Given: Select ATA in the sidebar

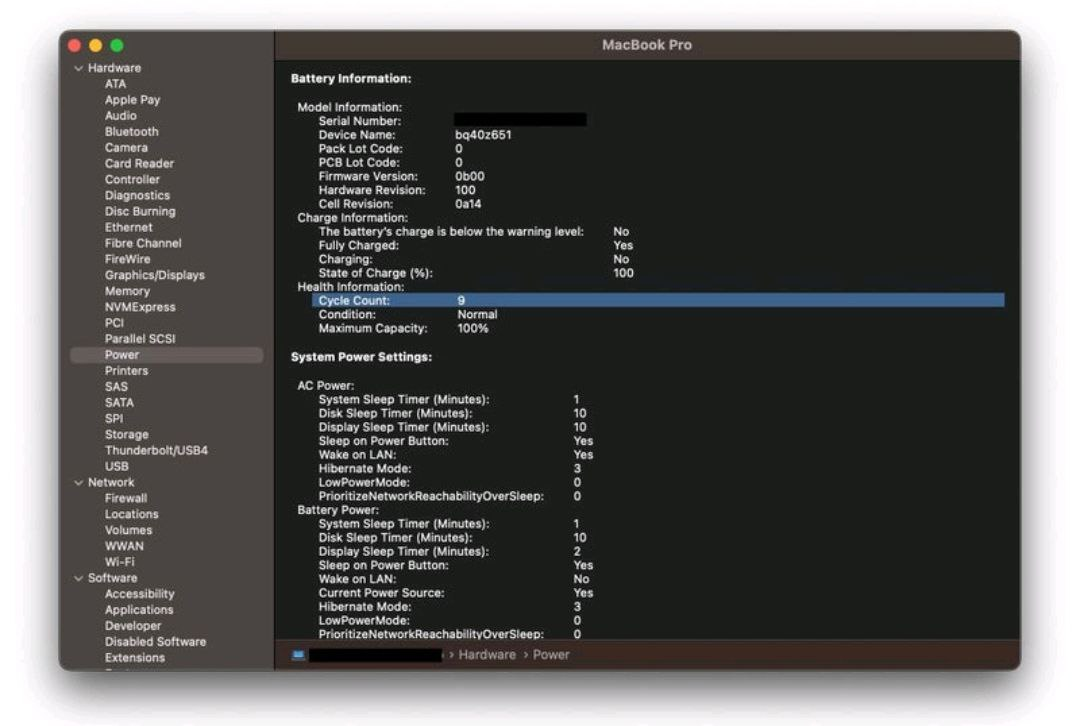Looking at the screenshot, I should click(x=116, y=84).
